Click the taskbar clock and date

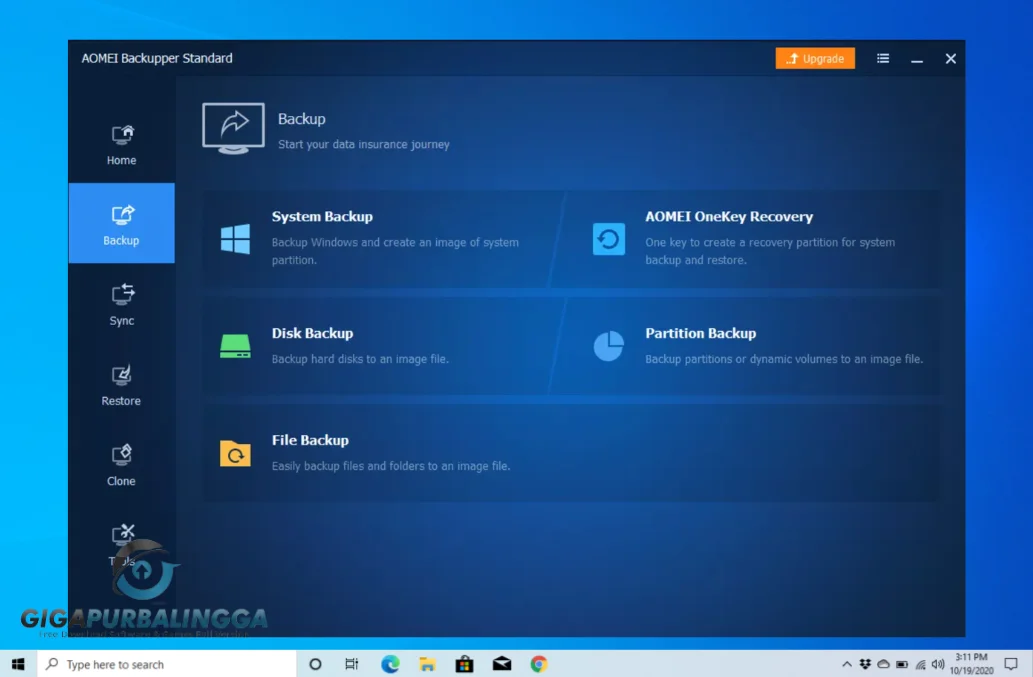pos(971,664)
